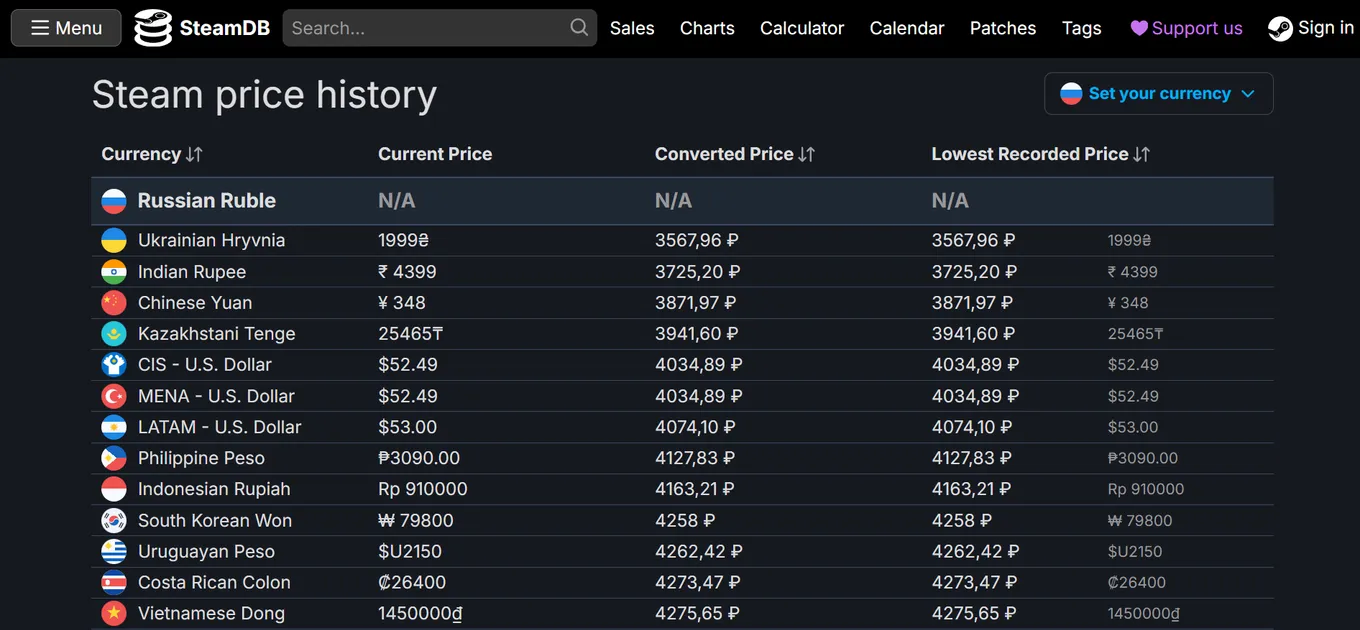The width and height of the screenshot is (1360, 630).
Task: Select the LATAM - U.S. Dollar name
Action: (x=220, y=427)
